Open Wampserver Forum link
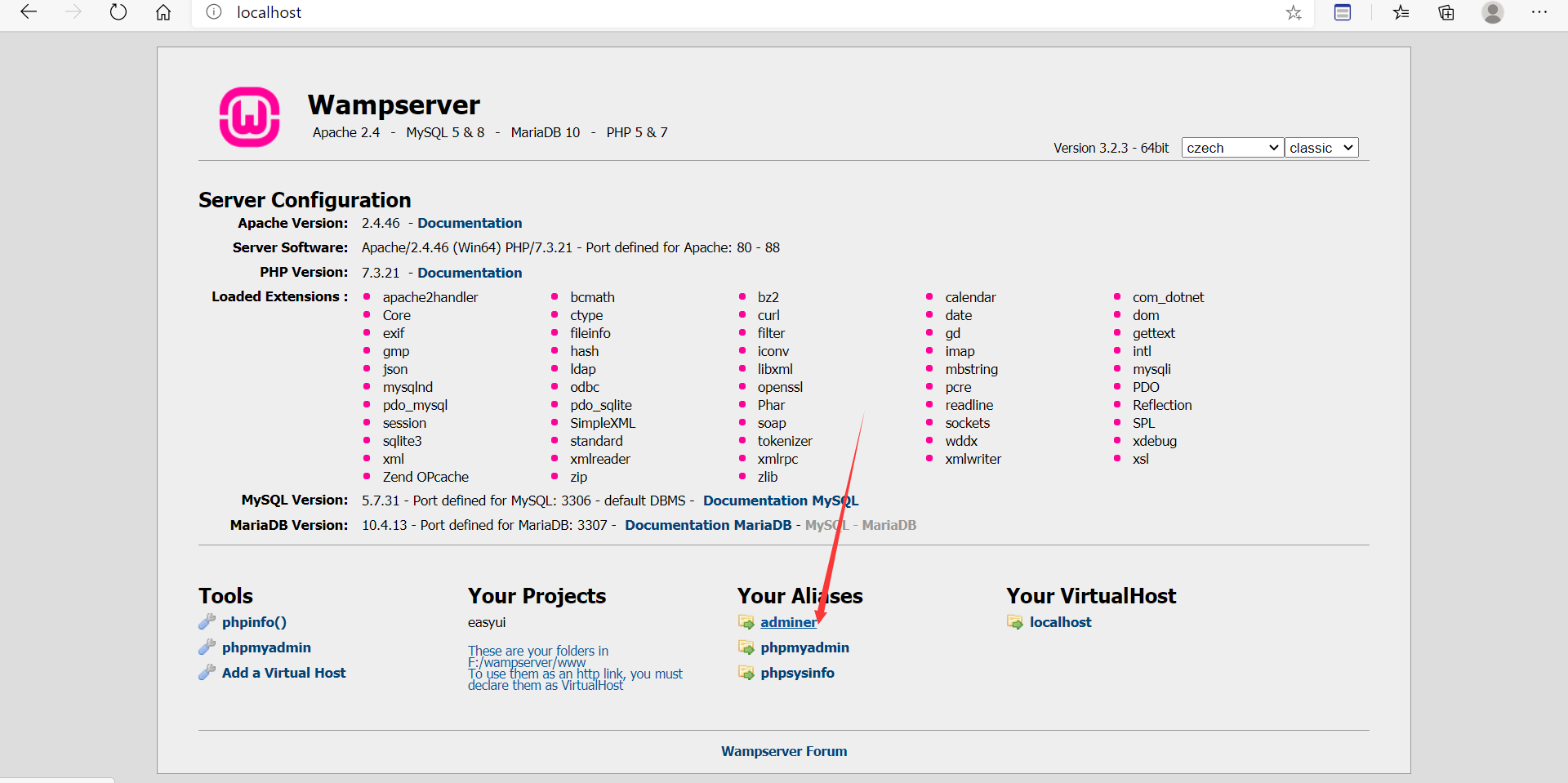1568x783 pixels. click(784, 751)
